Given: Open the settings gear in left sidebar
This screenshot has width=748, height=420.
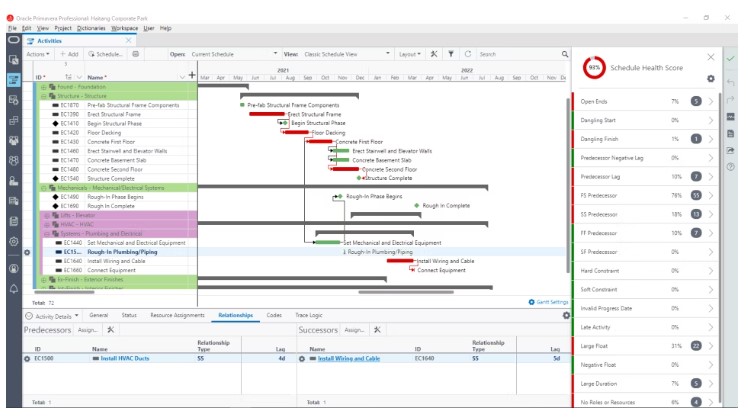Looking at the screenshot, I should (x=14, y=242).
